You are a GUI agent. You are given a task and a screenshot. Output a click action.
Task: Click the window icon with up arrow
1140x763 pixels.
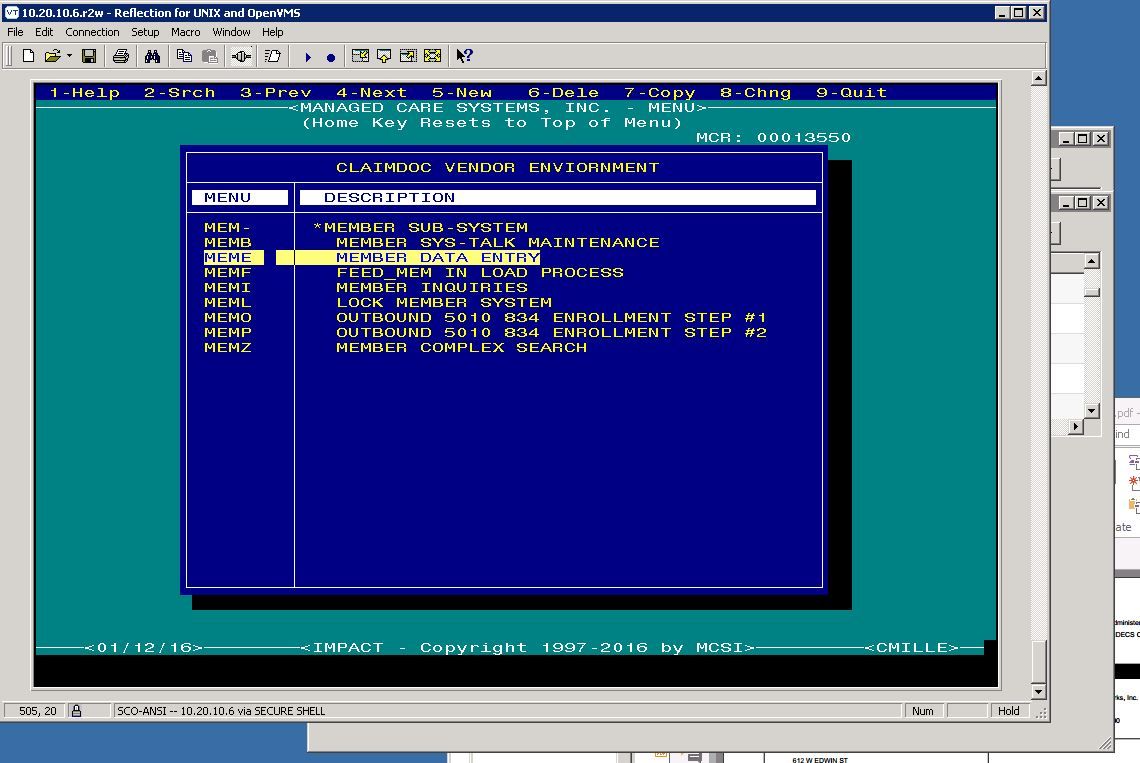click(x=384, y=56)
